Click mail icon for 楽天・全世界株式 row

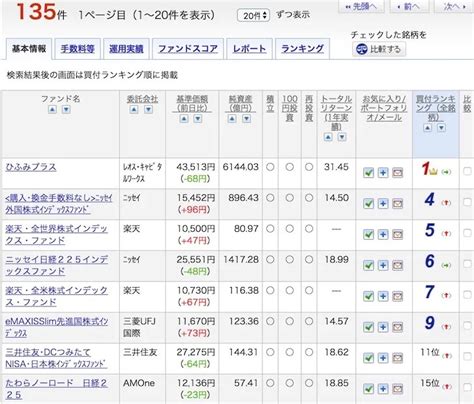click(397, 234)
